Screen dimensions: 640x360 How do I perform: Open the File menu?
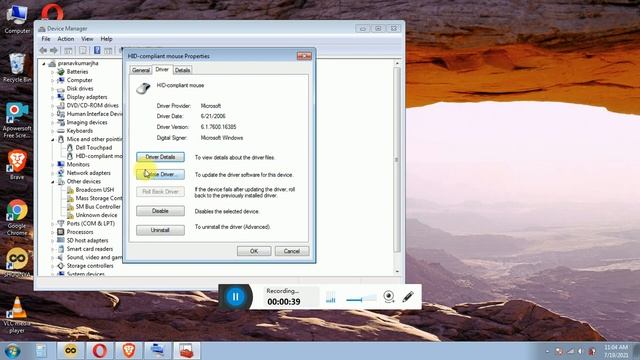[46, 39]
